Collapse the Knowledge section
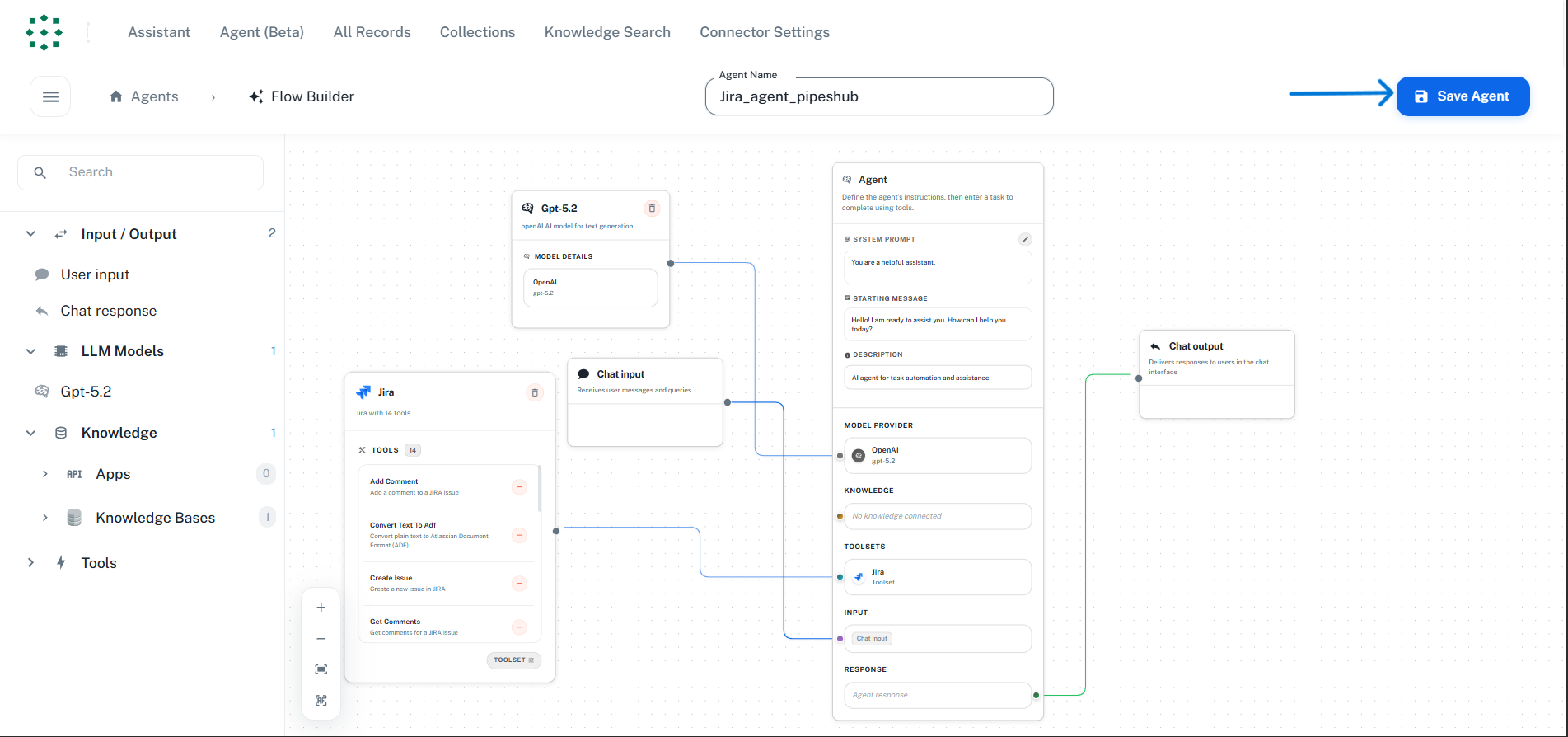Screen dimensions: 1568x737 point(30,433)
